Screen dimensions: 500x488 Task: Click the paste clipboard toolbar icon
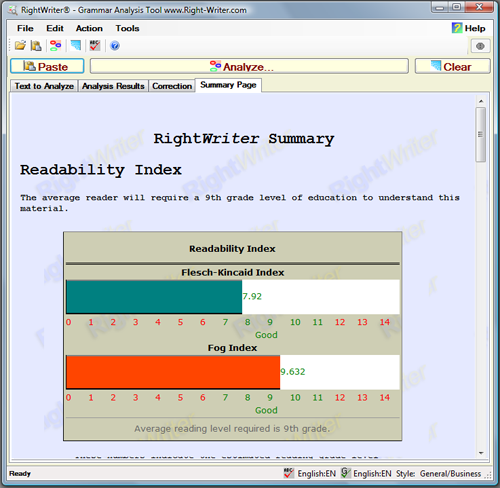(x=36, y=45)
